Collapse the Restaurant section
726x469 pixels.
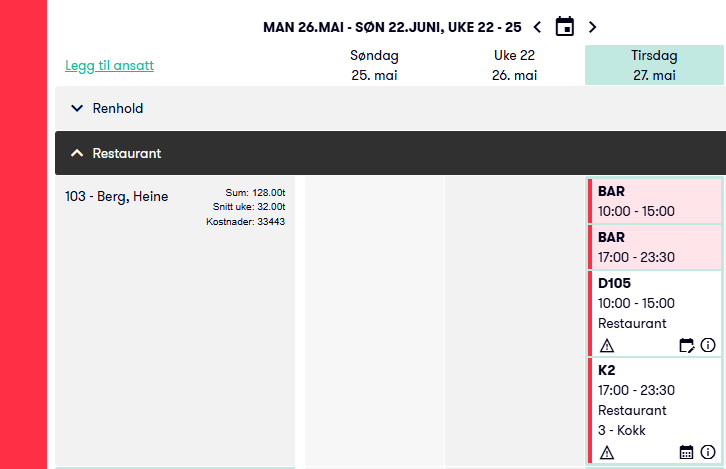77,153
